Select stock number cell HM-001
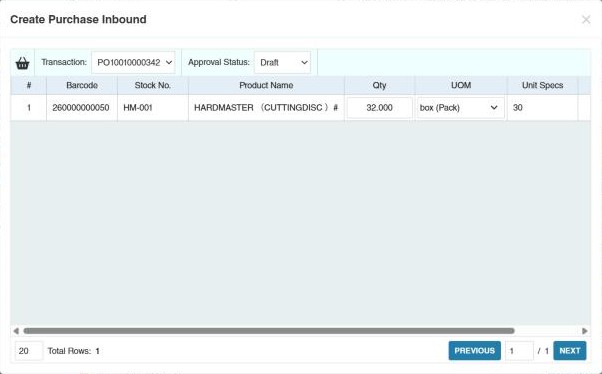 coord(153,108)
